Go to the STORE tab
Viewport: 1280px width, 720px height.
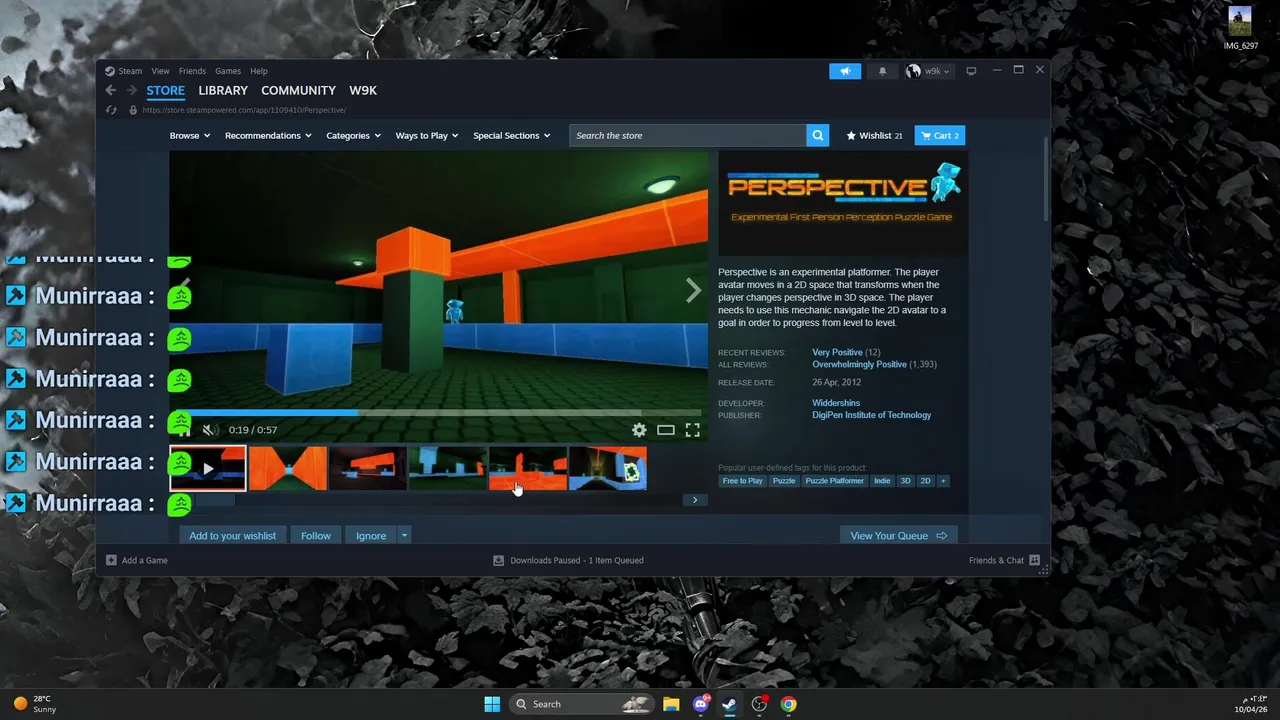pyautogui.click(x=166, y=91)
